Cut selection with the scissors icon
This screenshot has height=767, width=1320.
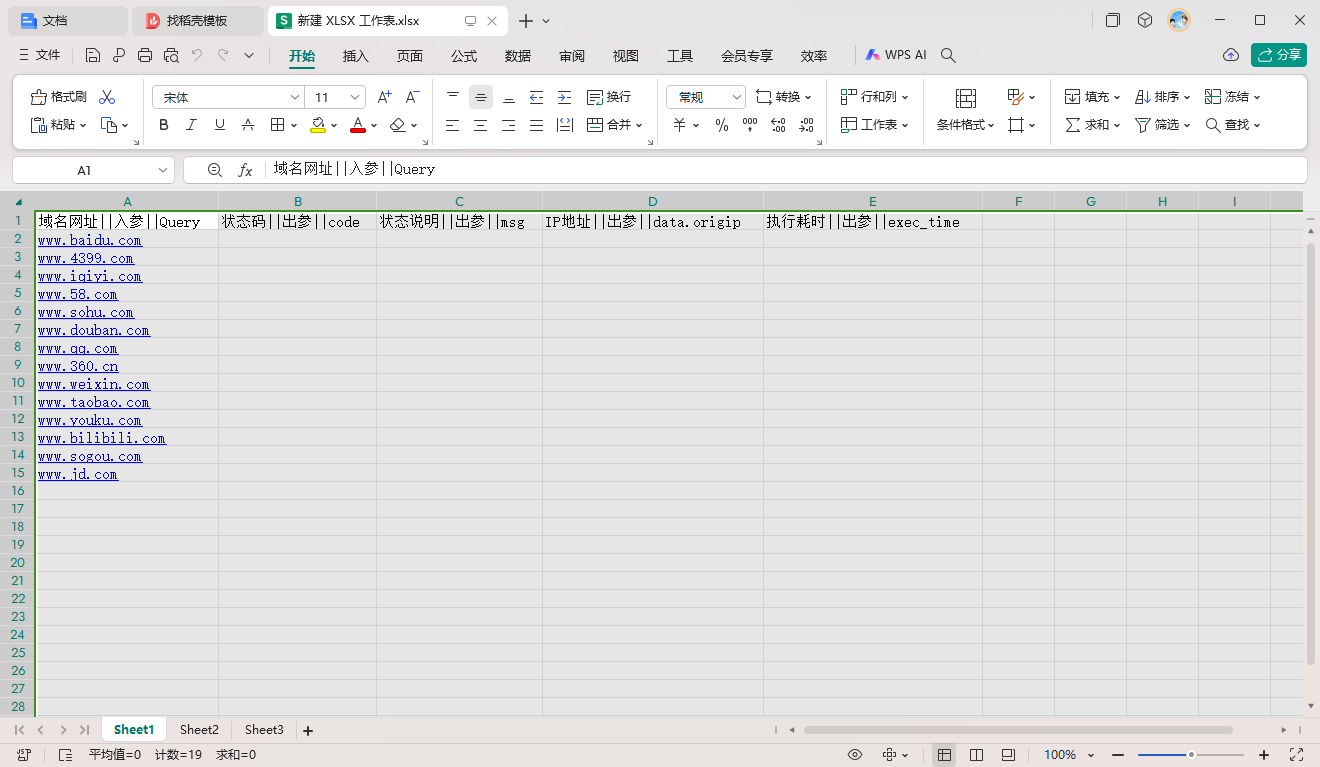[107, 97]
